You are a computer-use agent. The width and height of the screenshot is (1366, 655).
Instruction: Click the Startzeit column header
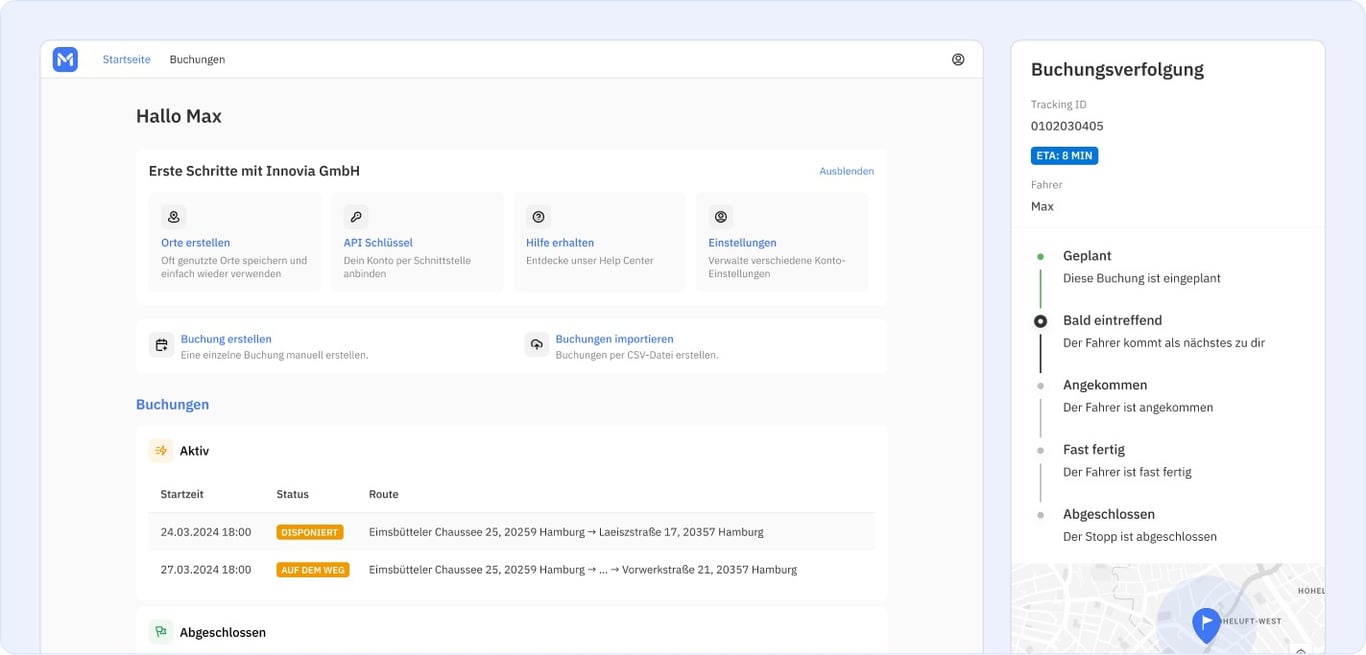tap(182, 494)
